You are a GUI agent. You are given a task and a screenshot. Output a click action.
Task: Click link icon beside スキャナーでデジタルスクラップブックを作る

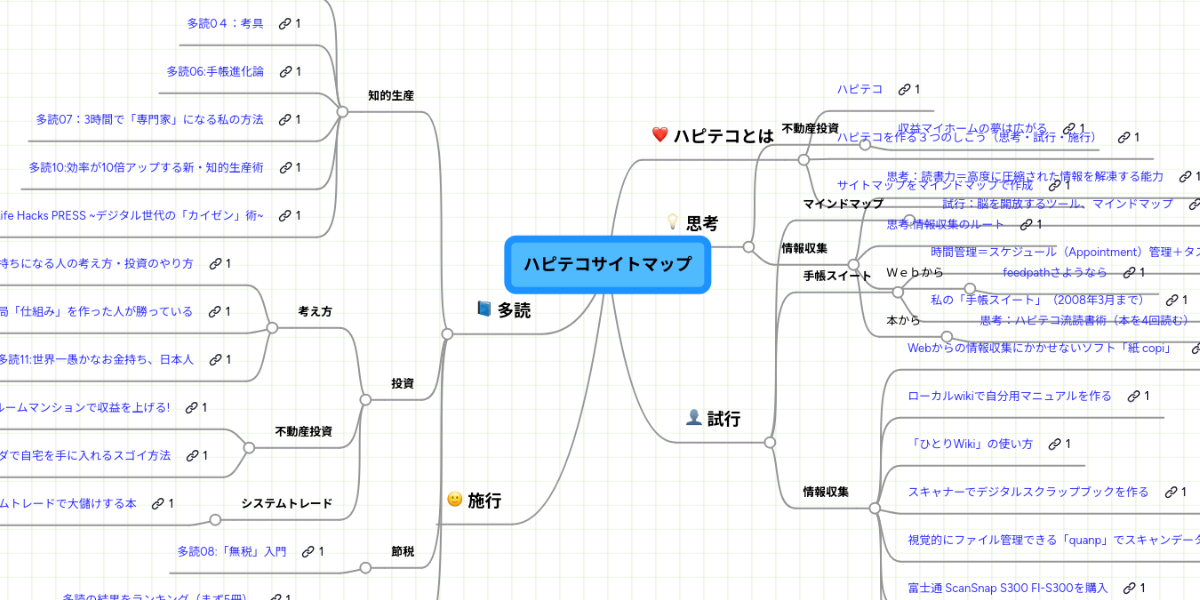(x=1170, y=491)
